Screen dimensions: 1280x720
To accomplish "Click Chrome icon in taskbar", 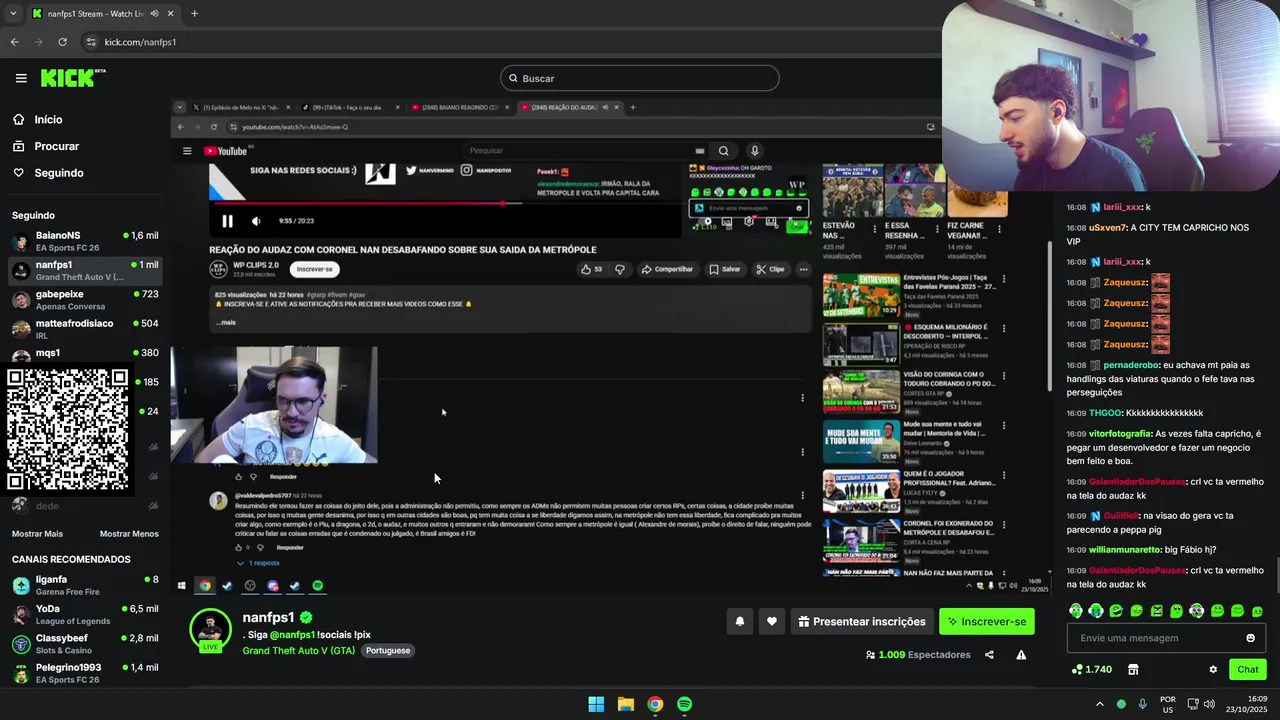I will [655, 704].
